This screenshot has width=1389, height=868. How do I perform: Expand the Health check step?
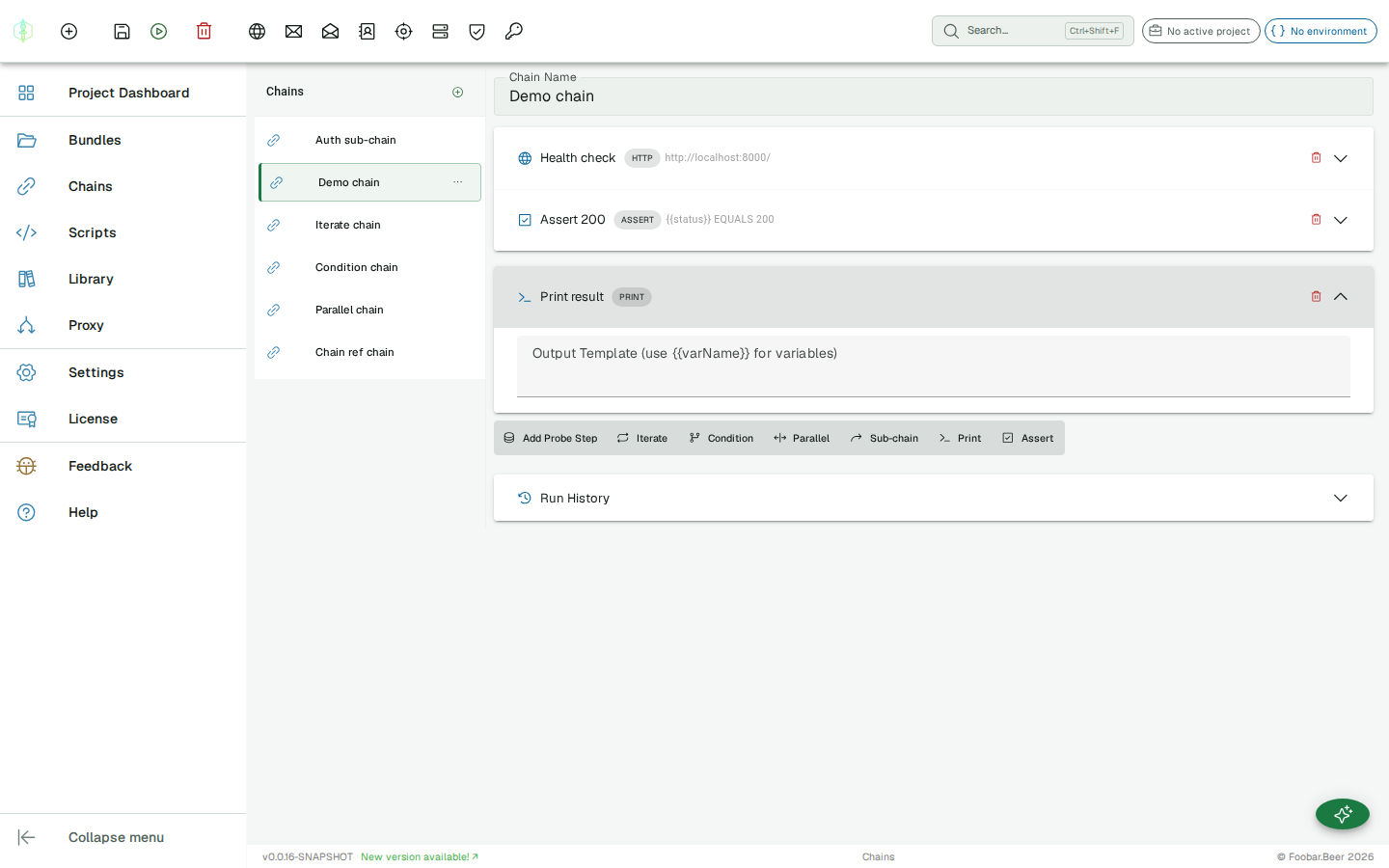(x=1341, y=158)
